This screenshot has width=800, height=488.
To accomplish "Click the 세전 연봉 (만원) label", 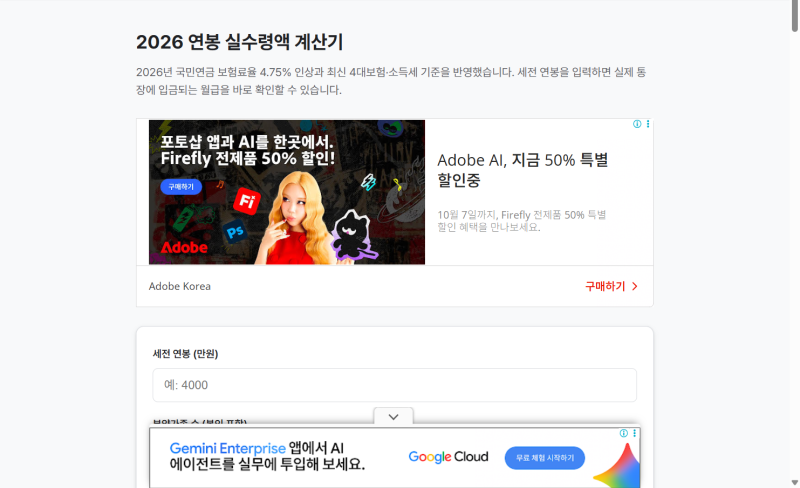I will [x=185, y=354].
